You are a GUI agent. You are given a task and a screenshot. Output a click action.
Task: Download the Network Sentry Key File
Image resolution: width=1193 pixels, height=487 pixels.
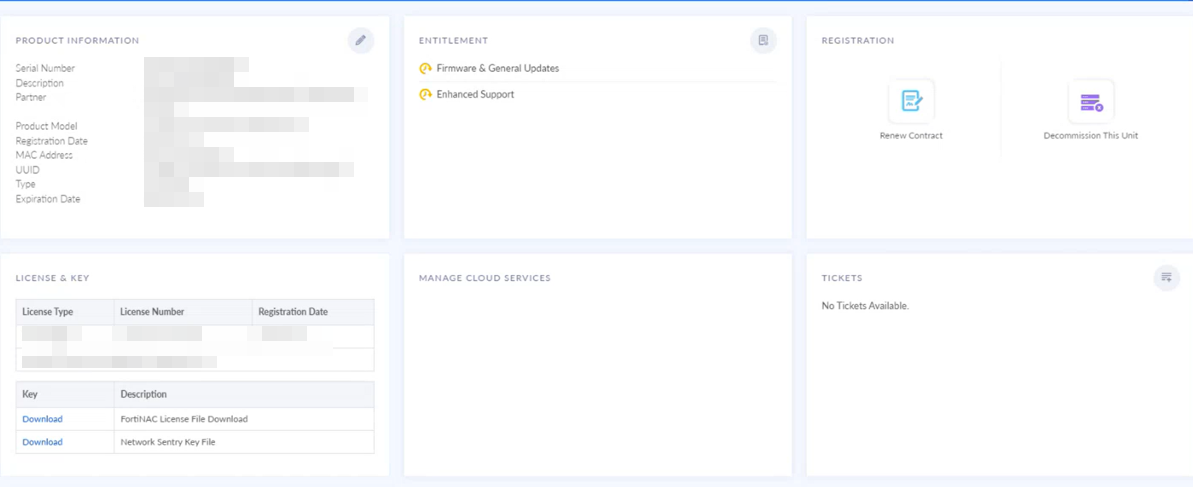[x=42, y=442]
